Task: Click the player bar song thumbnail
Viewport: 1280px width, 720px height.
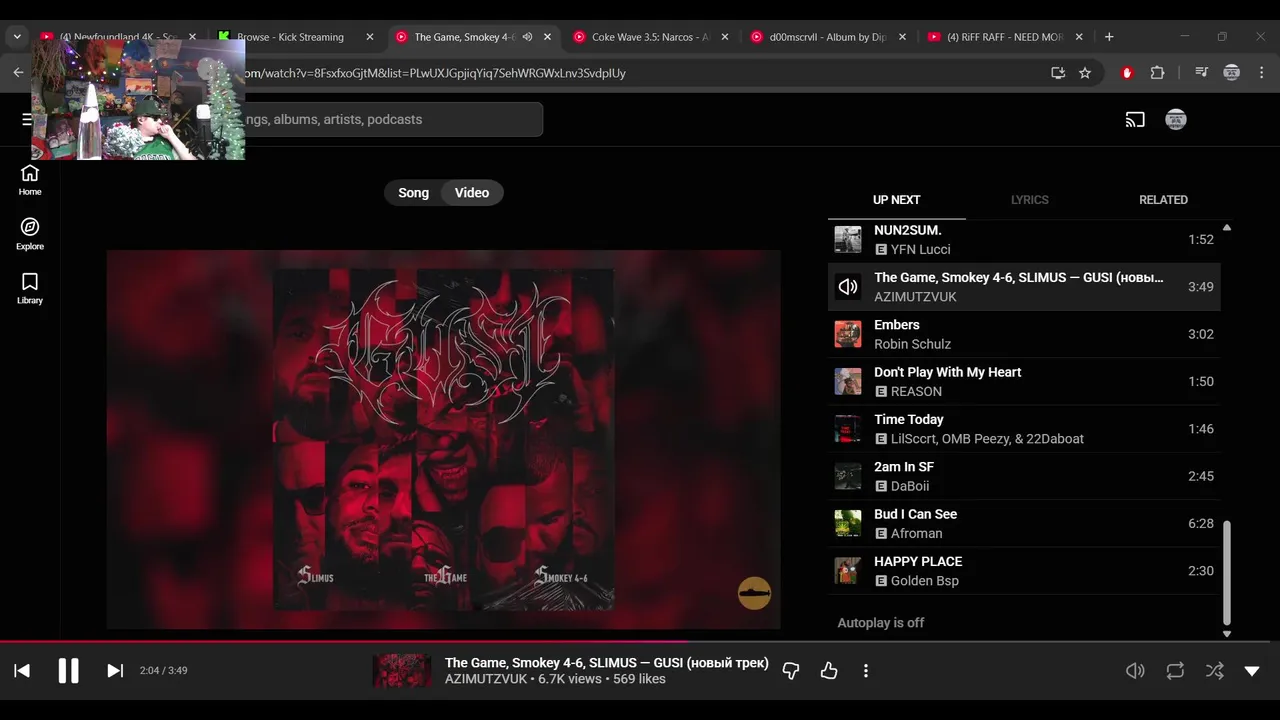Action: (402, 671)
